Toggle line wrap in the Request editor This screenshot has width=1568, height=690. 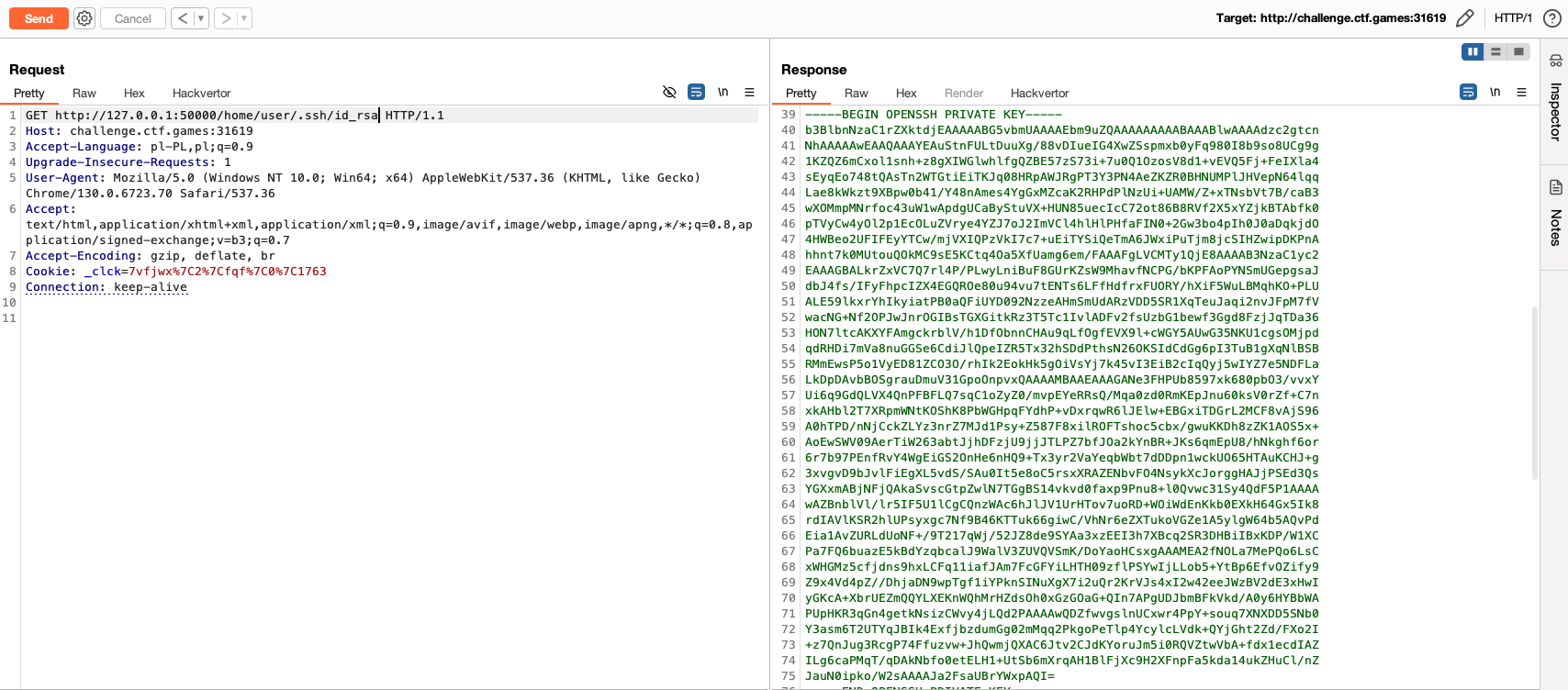pos(697,92)
